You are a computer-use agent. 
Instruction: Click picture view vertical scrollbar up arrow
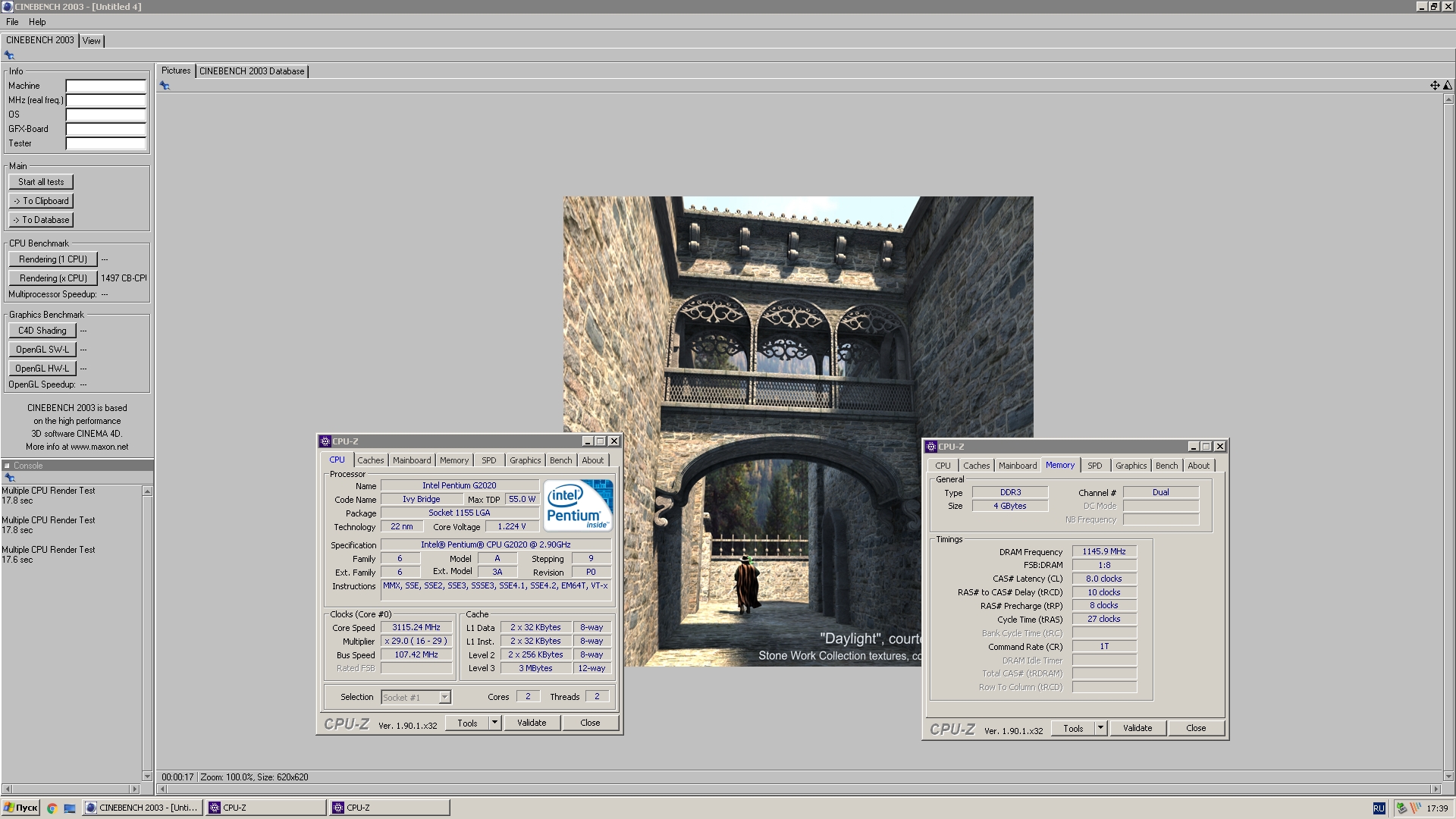[1448, 99]
